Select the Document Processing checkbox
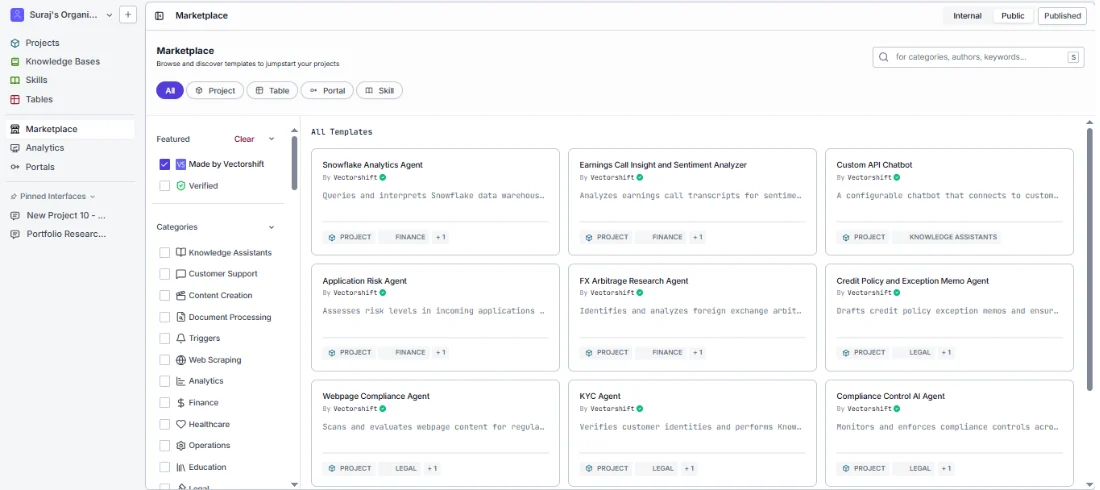This screenshot has width=1100, height=490. 165,317
